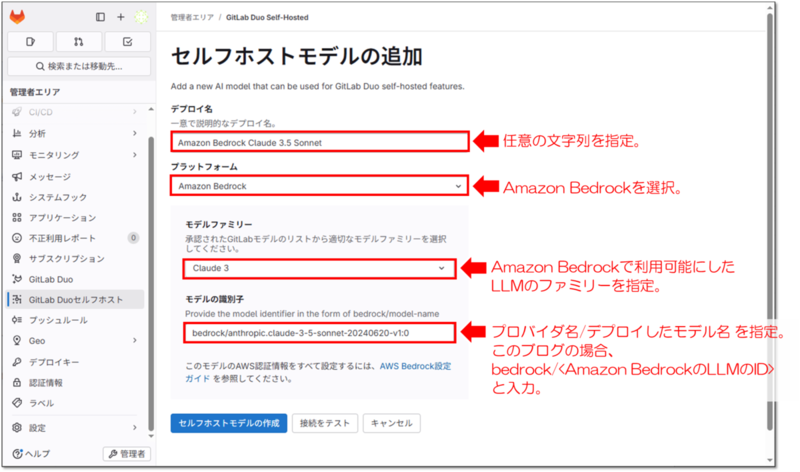Click the セルフホストモデルの追加 heading
Screen dimensions: 800x472
click(297, 56)
